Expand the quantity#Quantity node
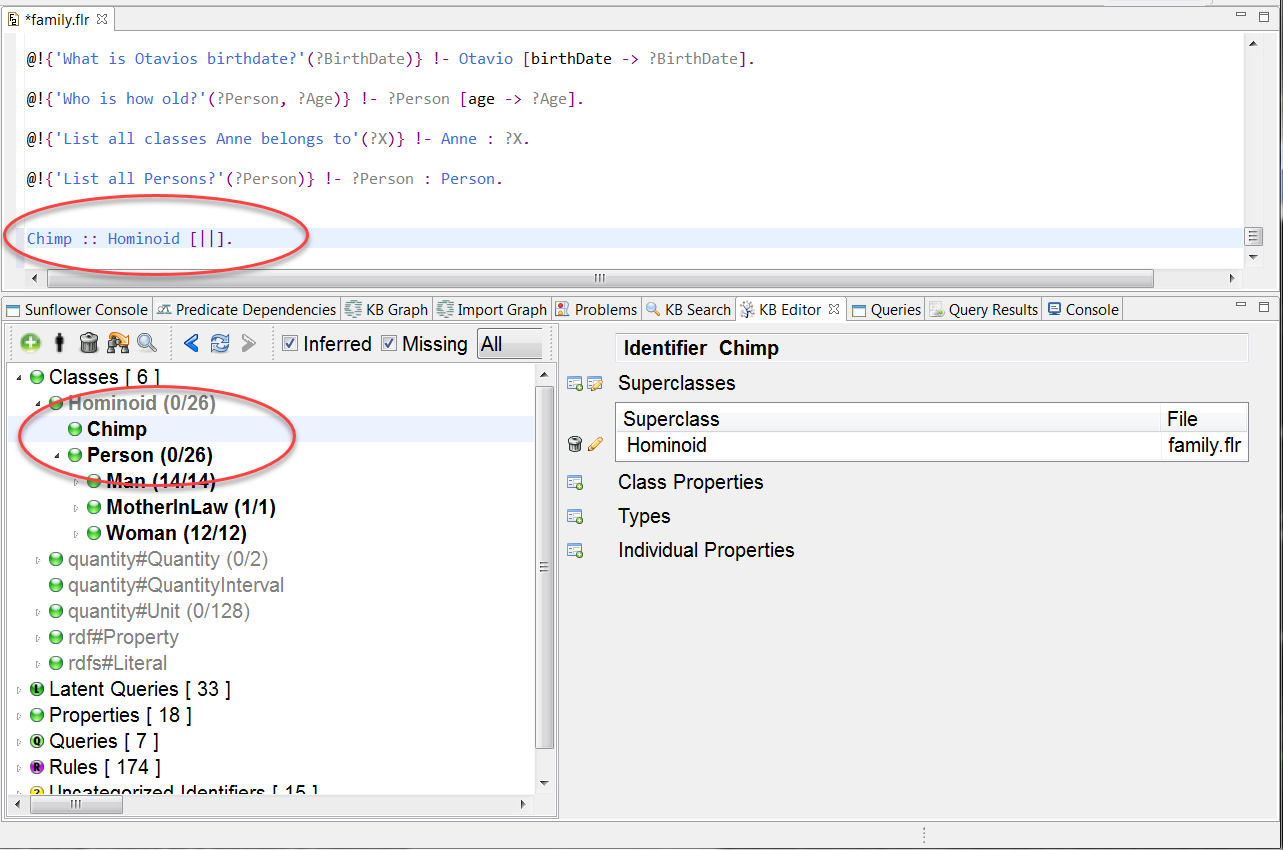 [38, 559]
